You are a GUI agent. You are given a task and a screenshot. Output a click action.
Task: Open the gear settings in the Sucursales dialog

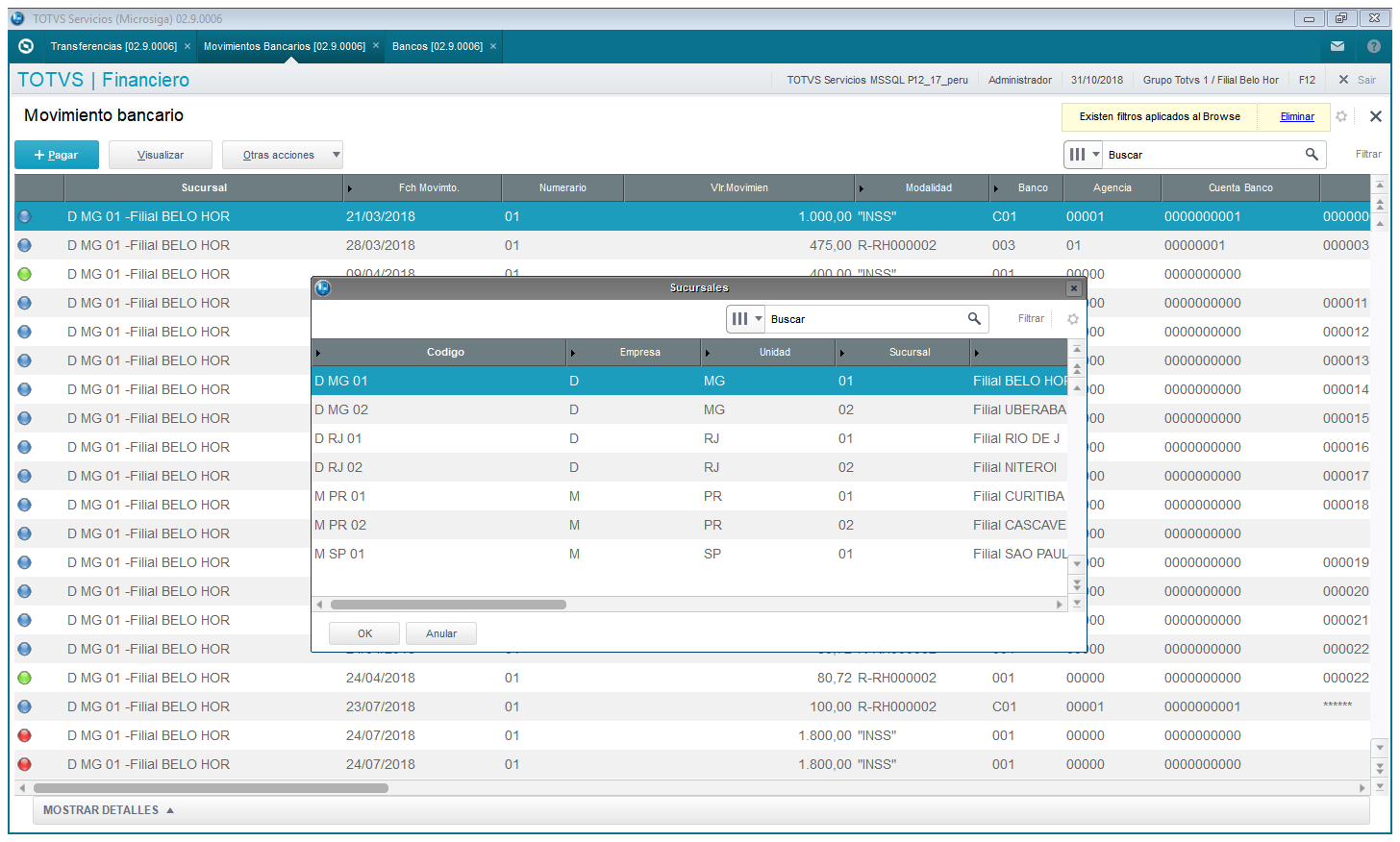click(x=1073, y=319)
